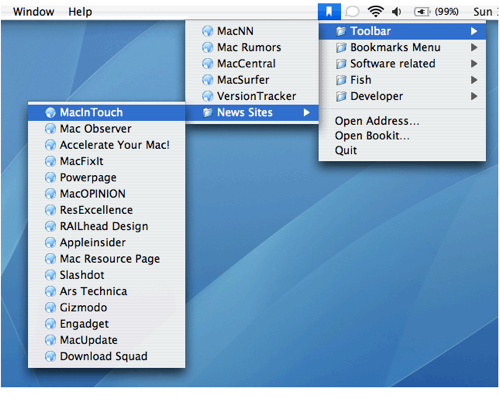Viewport: 500px width, 399px height.
Task: Click the folder icon beside Developer
Action: [341, 96]
